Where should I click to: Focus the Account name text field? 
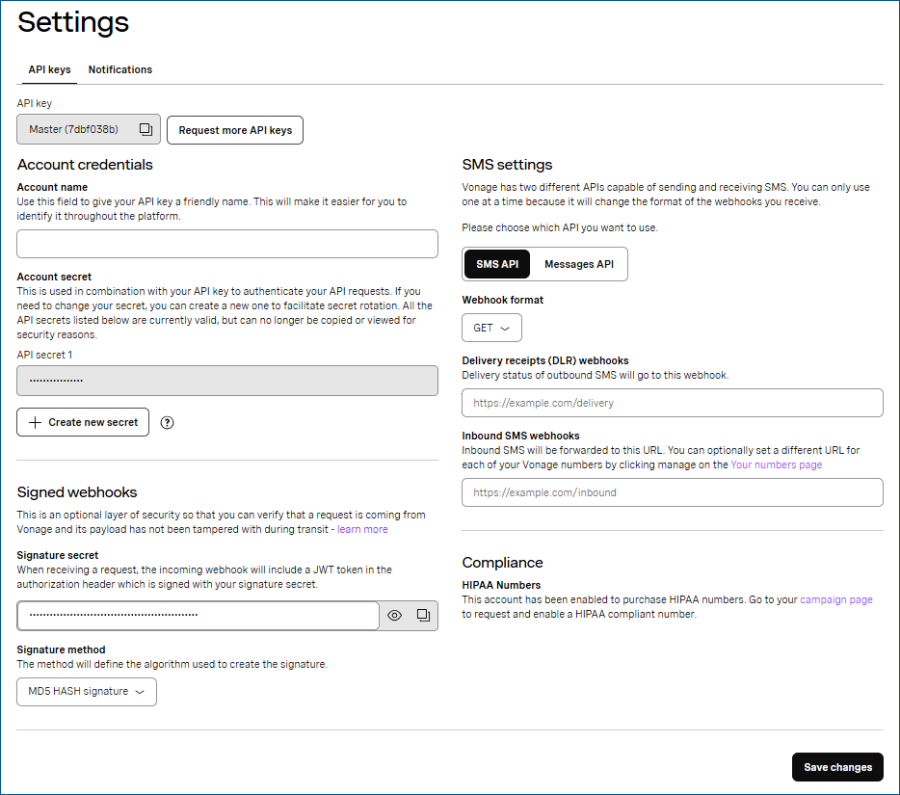227,244
